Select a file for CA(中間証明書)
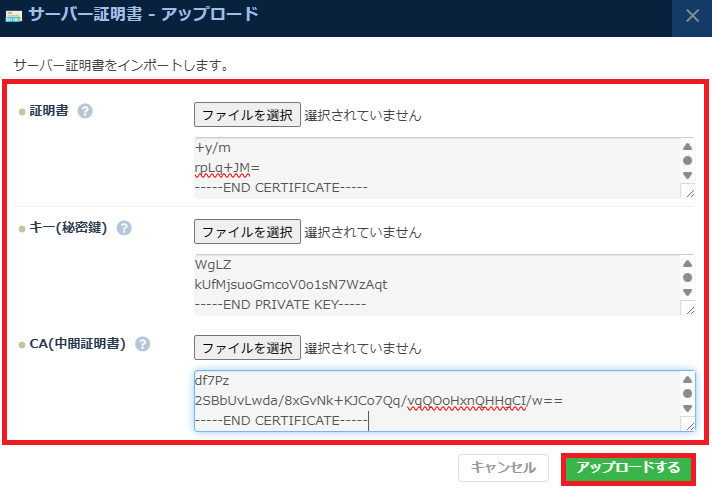 click(247, 348)
